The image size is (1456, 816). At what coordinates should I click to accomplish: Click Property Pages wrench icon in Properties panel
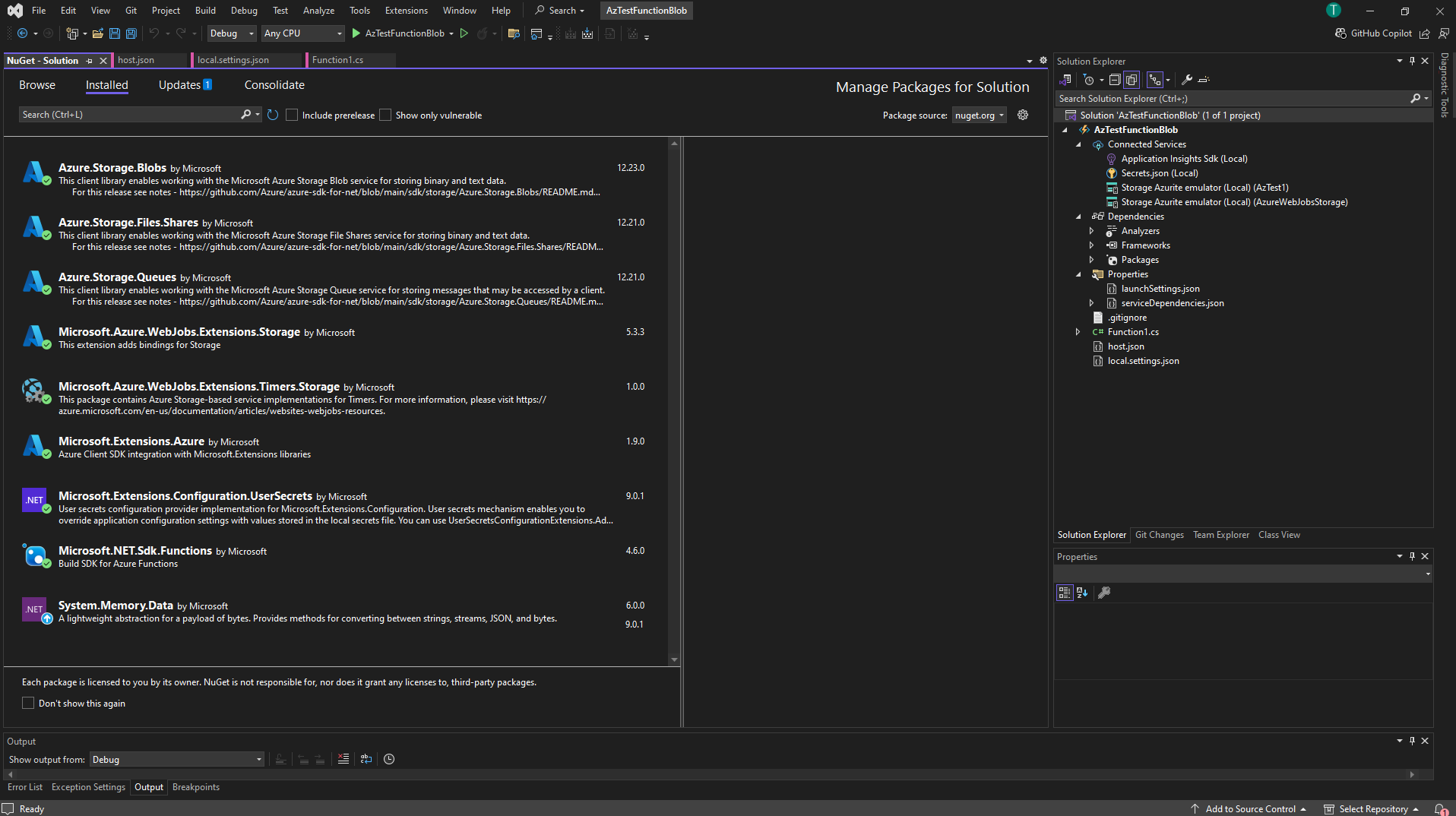click(1105, 593)
